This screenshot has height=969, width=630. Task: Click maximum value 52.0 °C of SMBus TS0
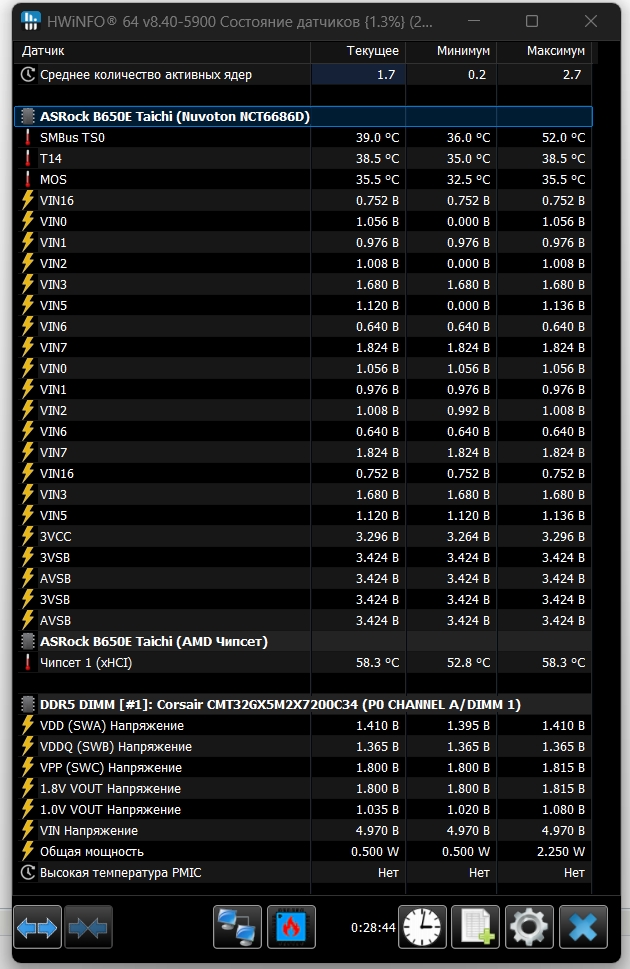click(x=563, y=137)
